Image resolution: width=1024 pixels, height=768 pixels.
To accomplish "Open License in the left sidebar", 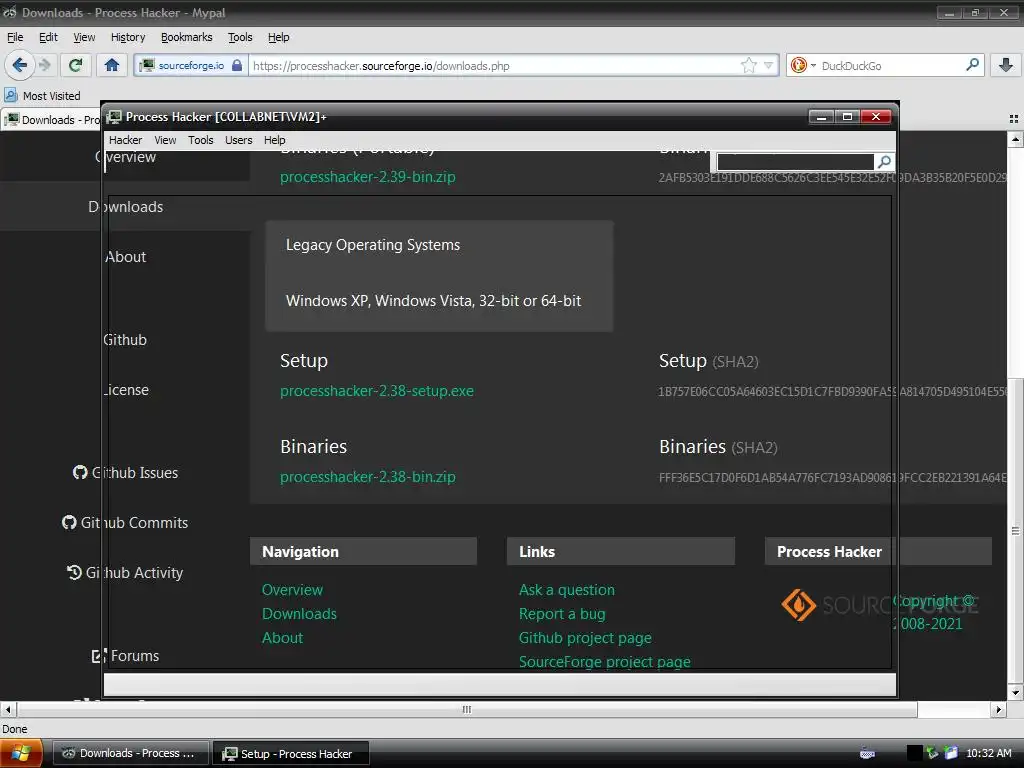I will point(125,390).
